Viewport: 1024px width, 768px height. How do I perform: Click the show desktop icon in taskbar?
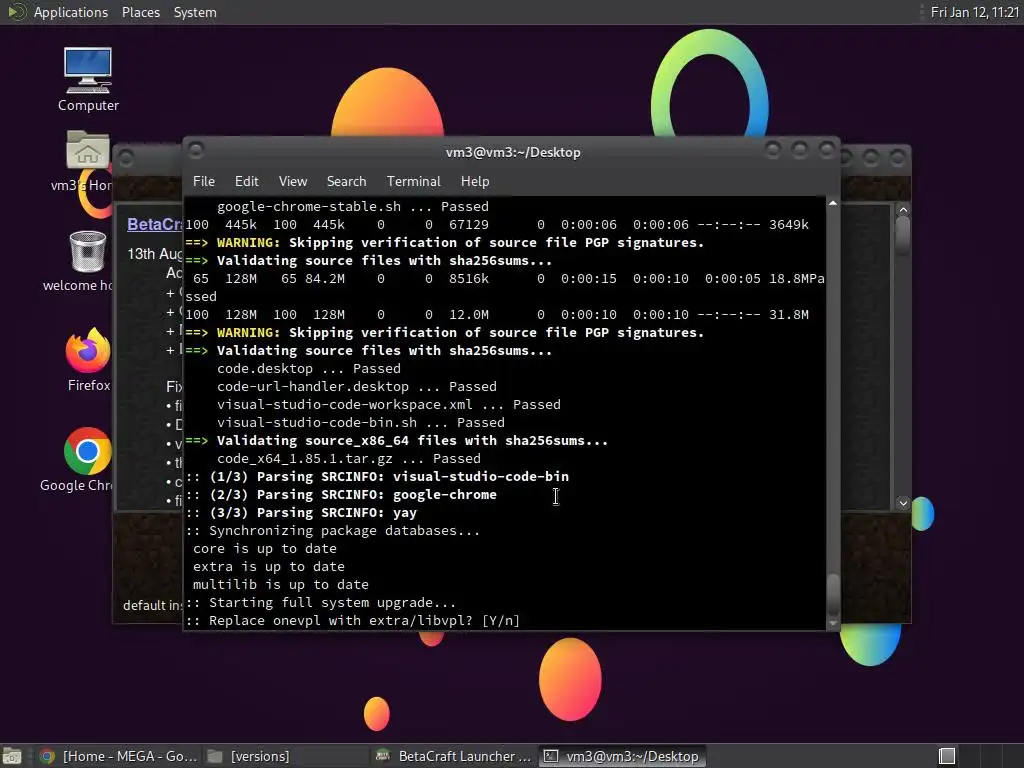(x=12, y=756)
